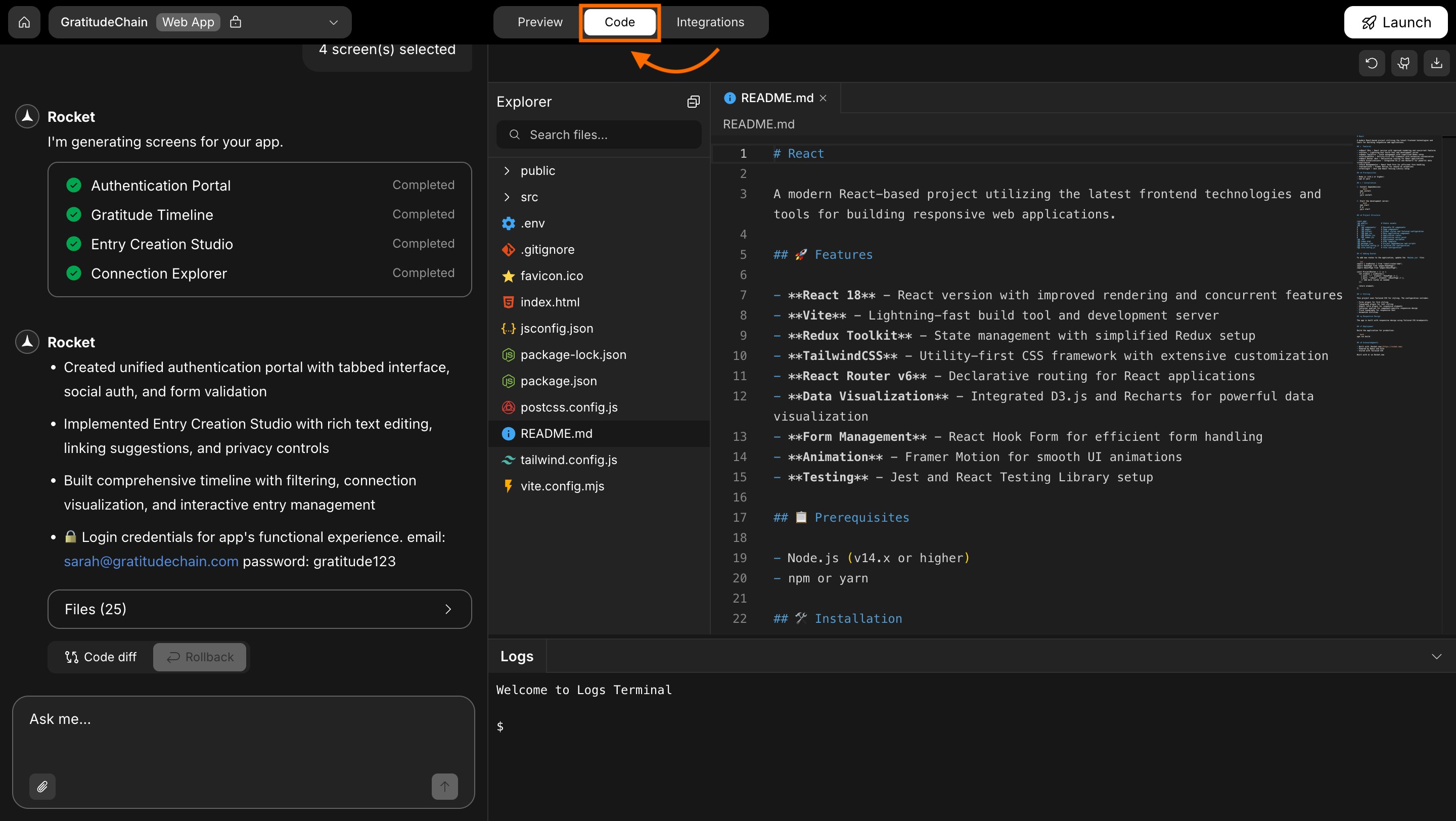The image size is (1456, 821).
Task: Download the project code via the download icon
Action: click(1436, 63)
